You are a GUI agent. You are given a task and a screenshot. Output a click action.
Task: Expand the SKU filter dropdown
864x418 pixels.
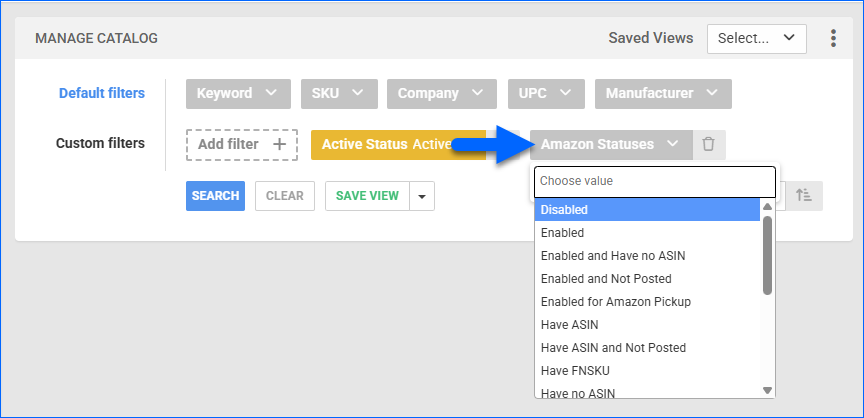tap(339, 93)
